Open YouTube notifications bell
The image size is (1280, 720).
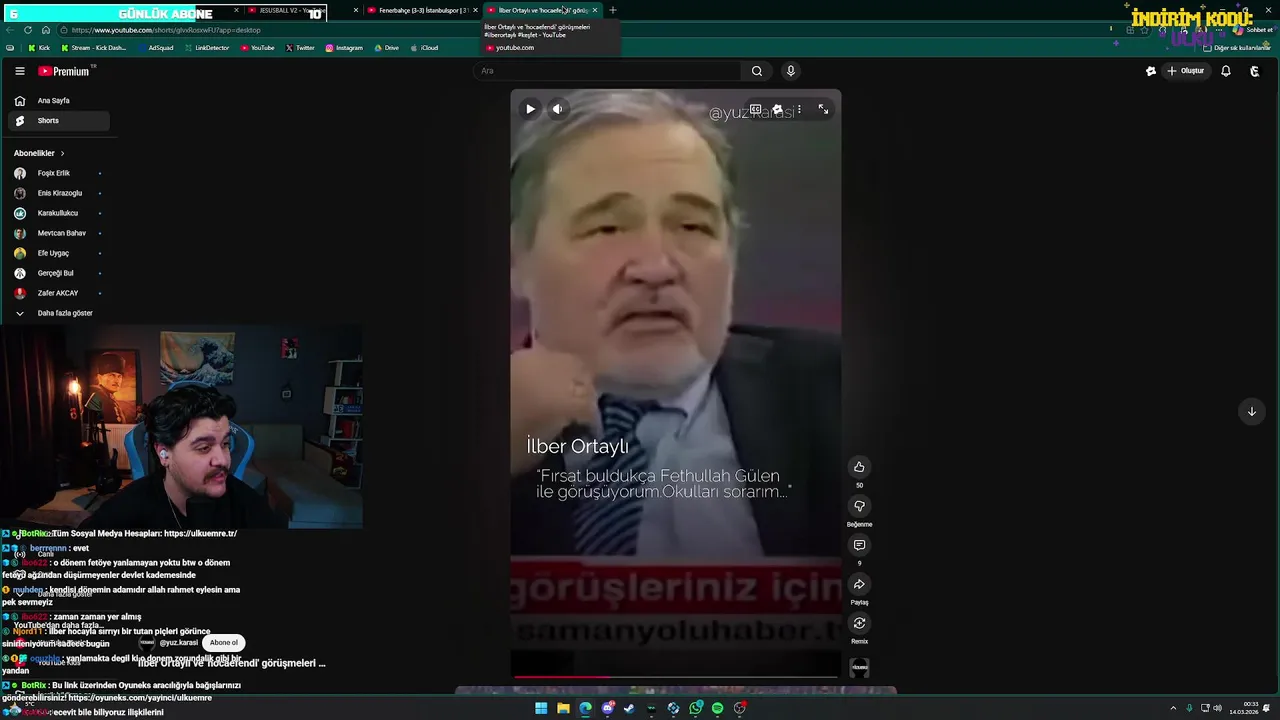[x=1226, y=71]
